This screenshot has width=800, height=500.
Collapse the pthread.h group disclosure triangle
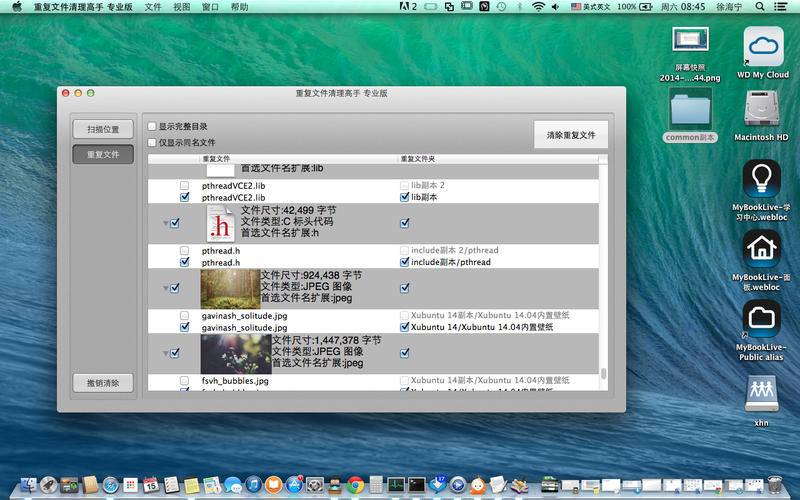(165, 224)
